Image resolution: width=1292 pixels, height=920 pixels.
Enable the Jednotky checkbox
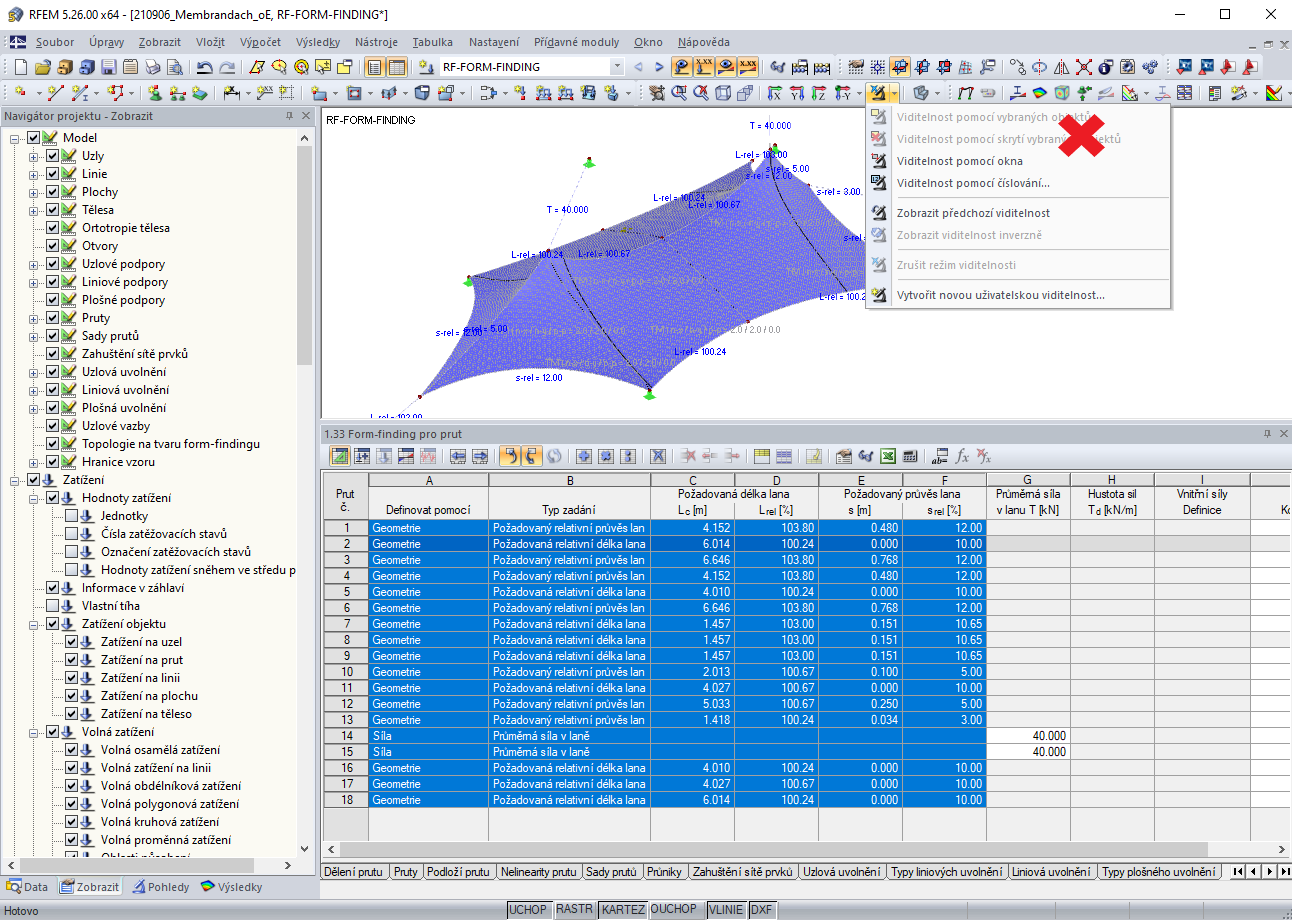[x=72, y=516]
